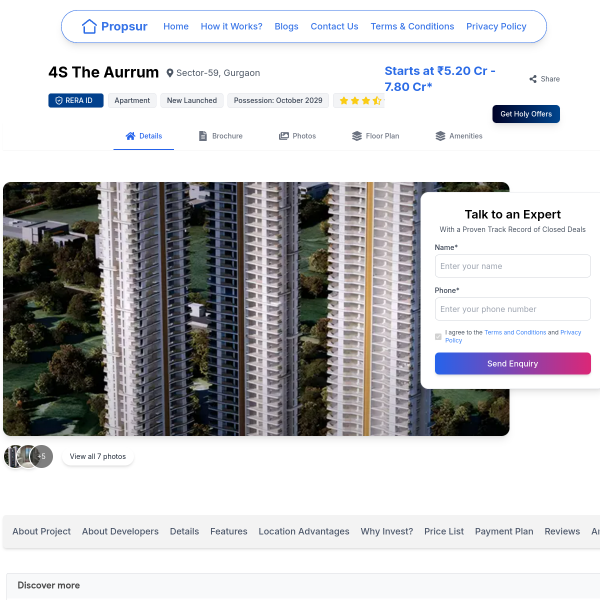This screenshot has height=600, width=600.
Task: Jump to Details in section bar
Action: click(x=184, y=532)
